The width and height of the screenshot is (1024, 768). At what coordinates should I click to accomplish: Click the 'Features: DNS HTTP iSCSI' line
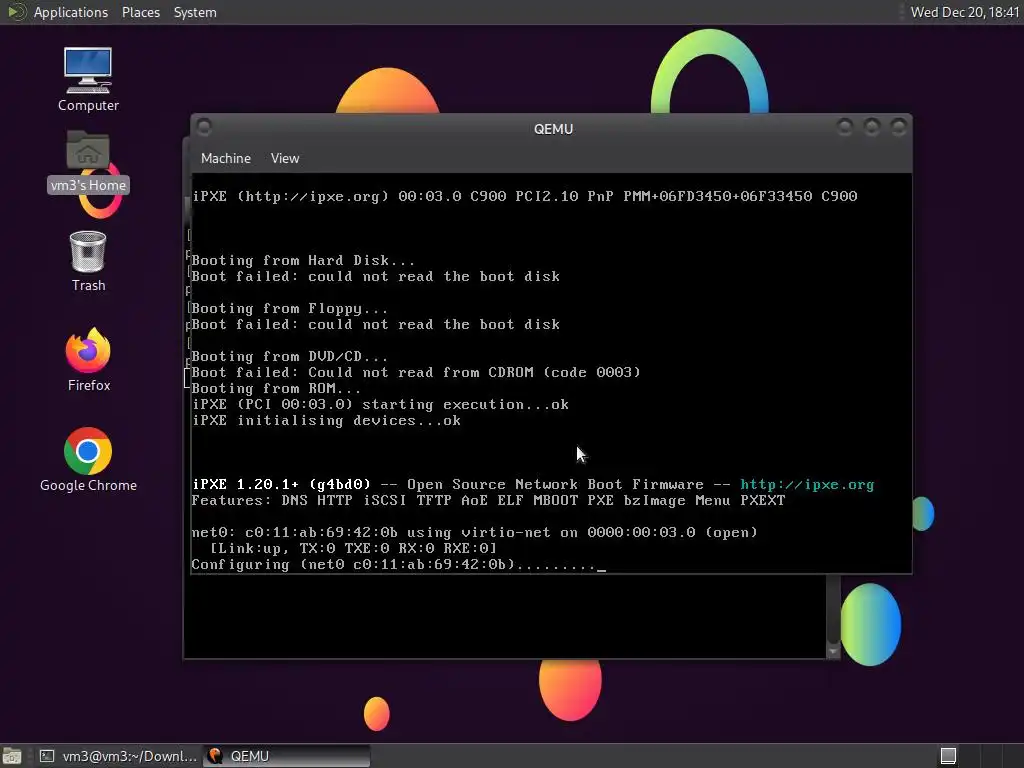coord(488,501)
